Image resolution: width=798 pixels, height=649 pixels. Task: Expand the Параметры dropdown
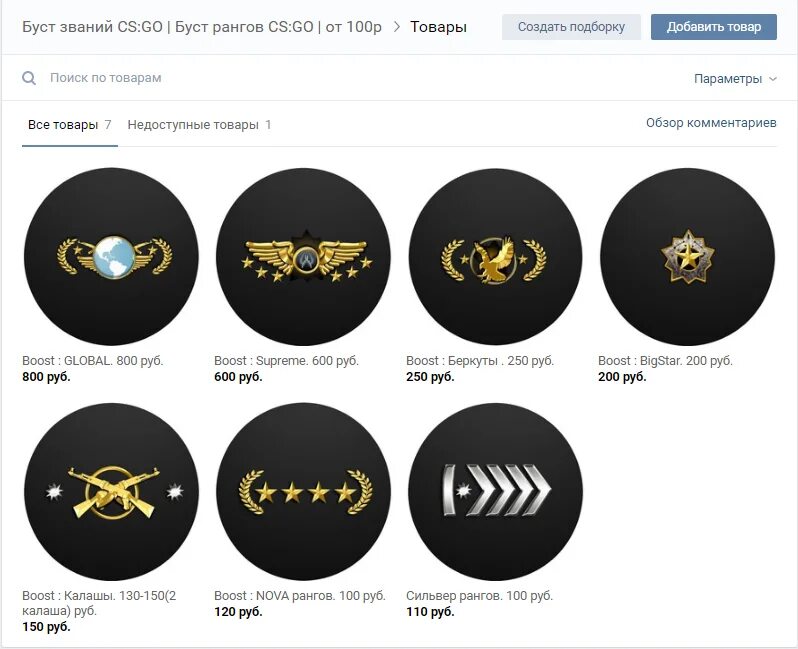[x=735, y=78]
